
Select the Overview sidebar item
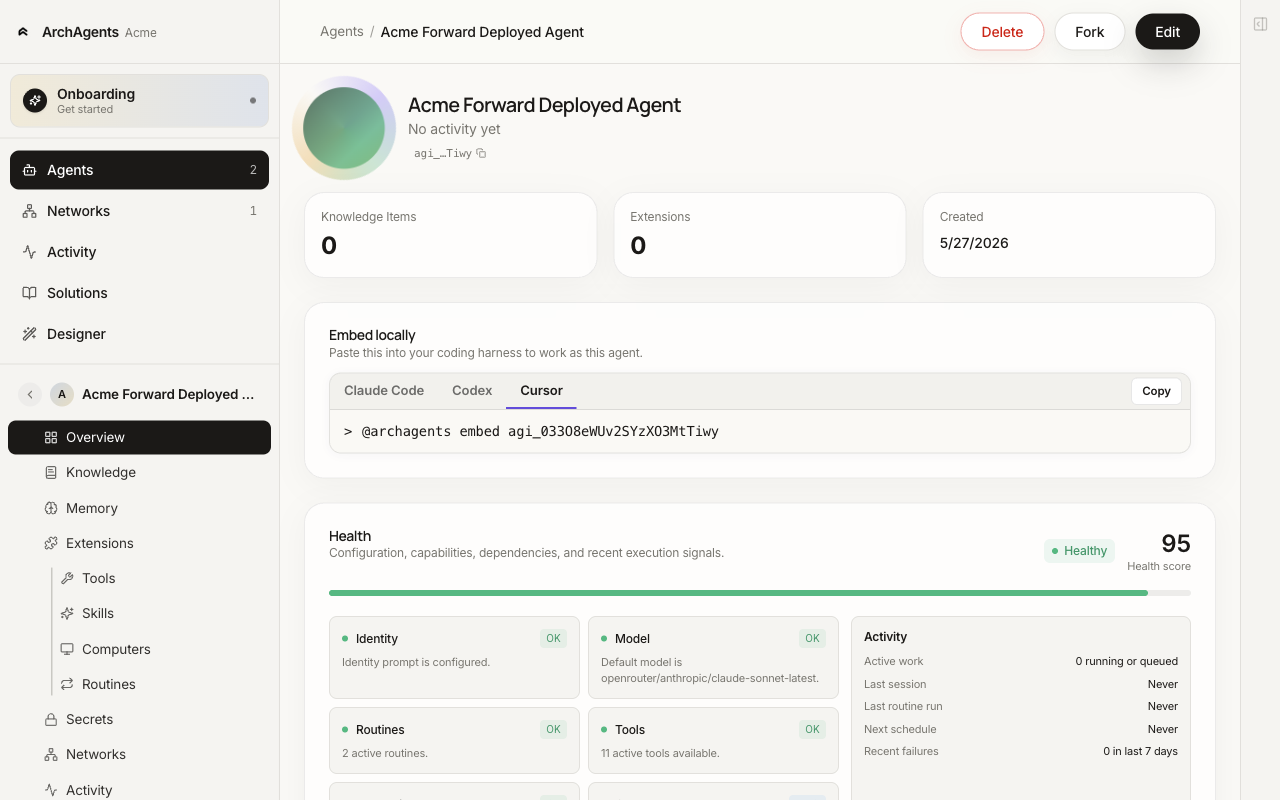[139, 437]
